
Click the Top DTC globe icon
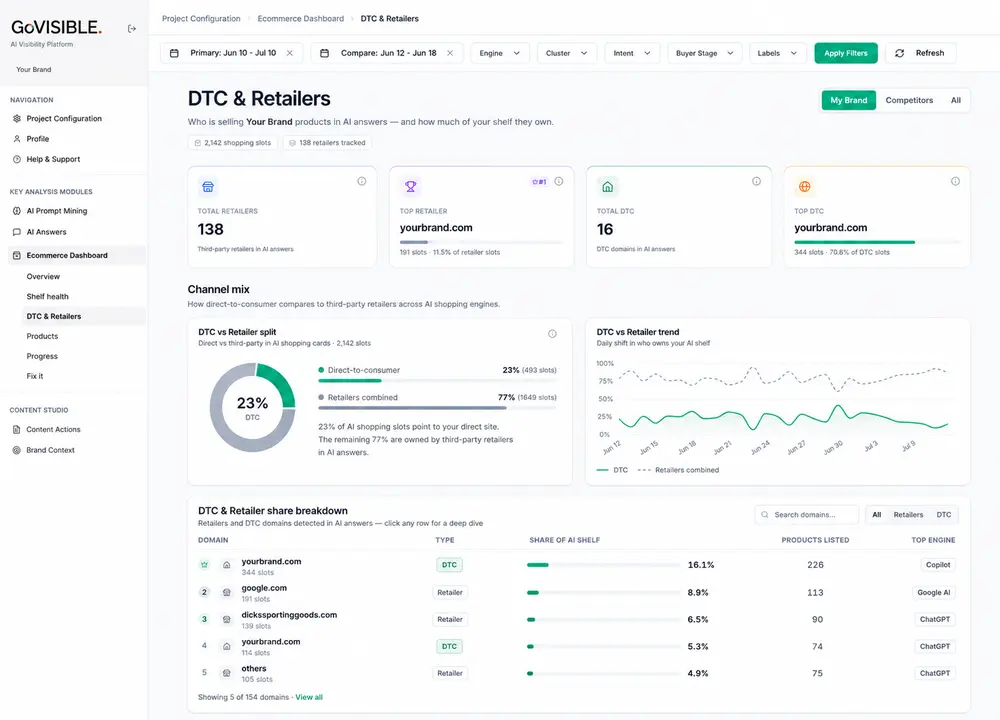[x=805, y=187]
